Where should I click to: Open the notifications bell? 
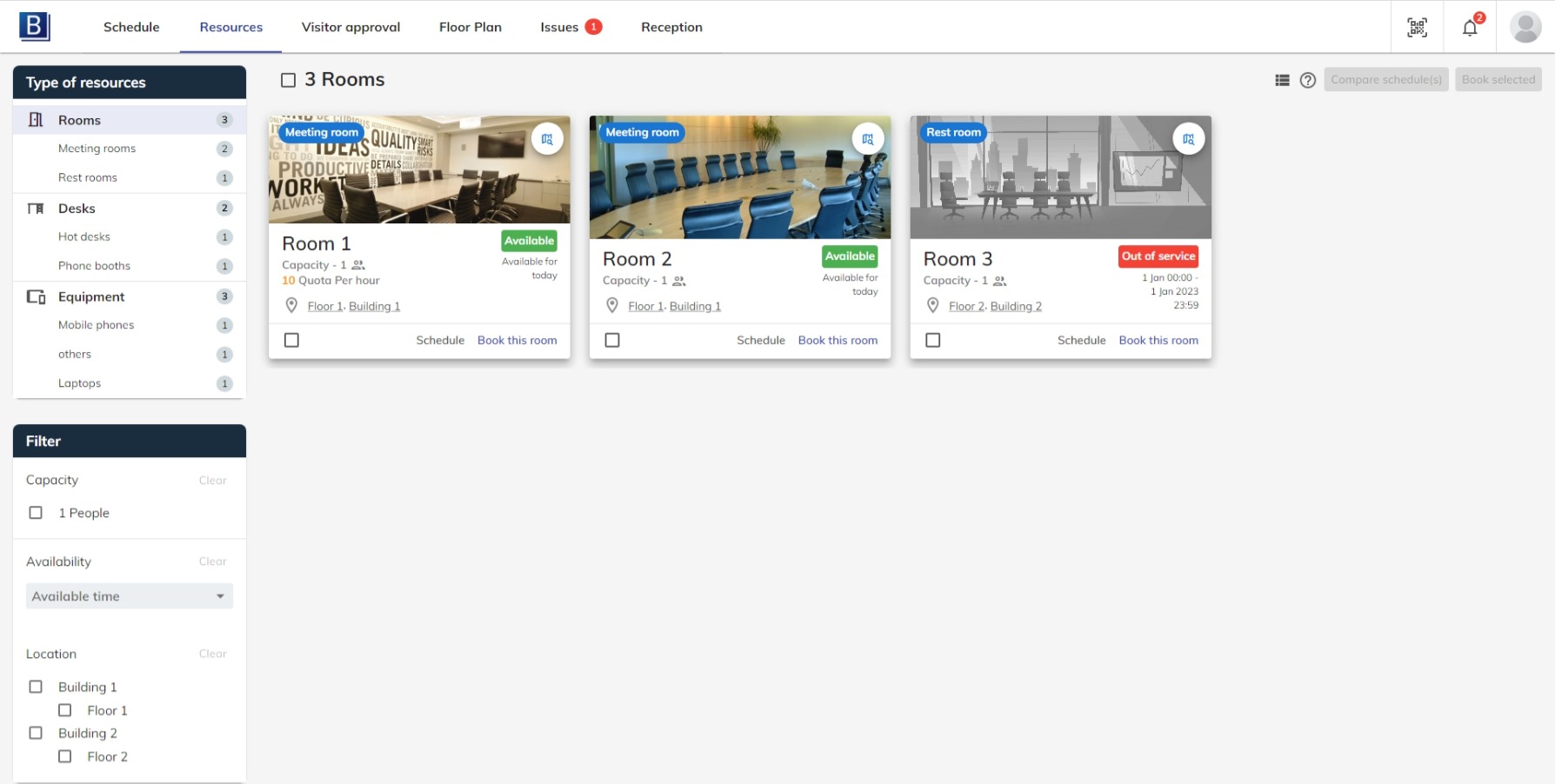click(1470, 27)
